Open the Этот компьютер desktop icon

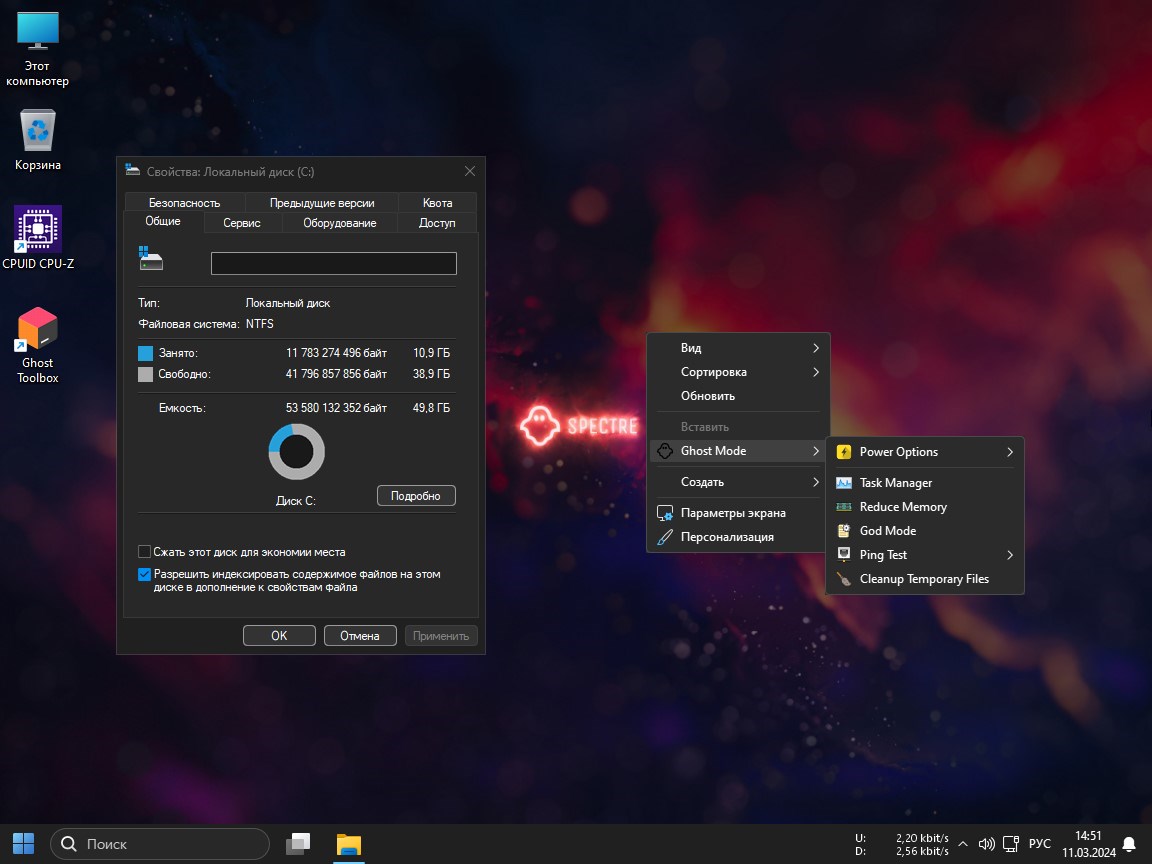point(37,32)
